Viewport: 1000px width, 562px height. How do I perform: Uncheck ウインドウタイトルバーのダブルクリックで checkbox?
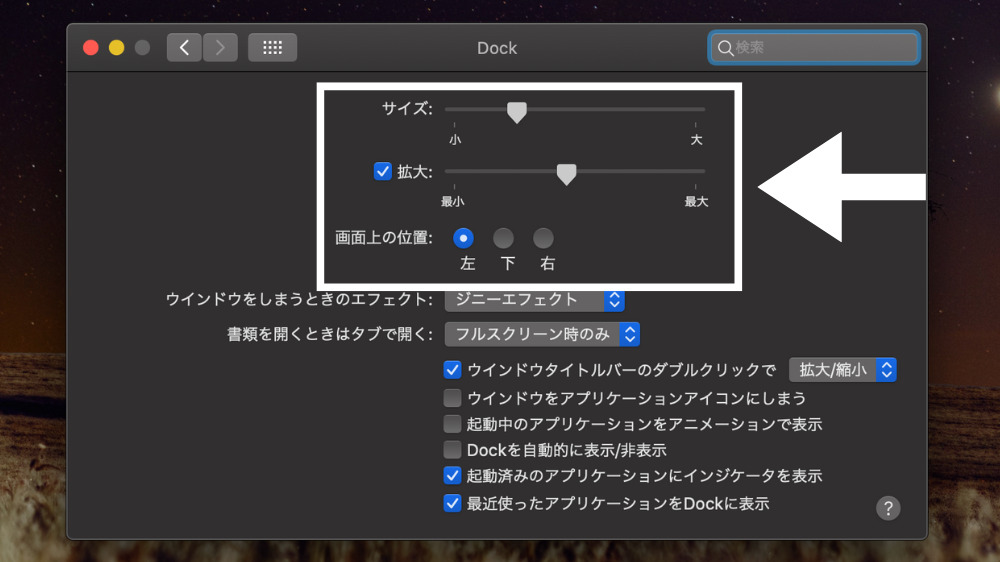pos(452,370)
